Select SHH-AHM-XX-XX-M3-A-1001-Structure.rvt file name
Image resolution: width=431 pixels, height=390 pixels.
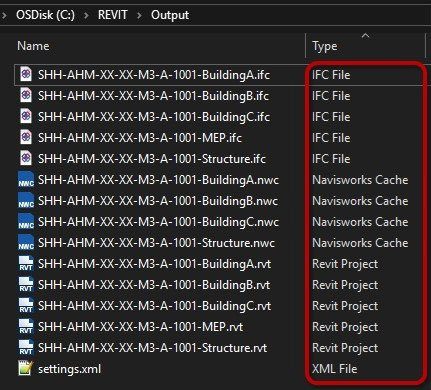[x=153, y=348]
